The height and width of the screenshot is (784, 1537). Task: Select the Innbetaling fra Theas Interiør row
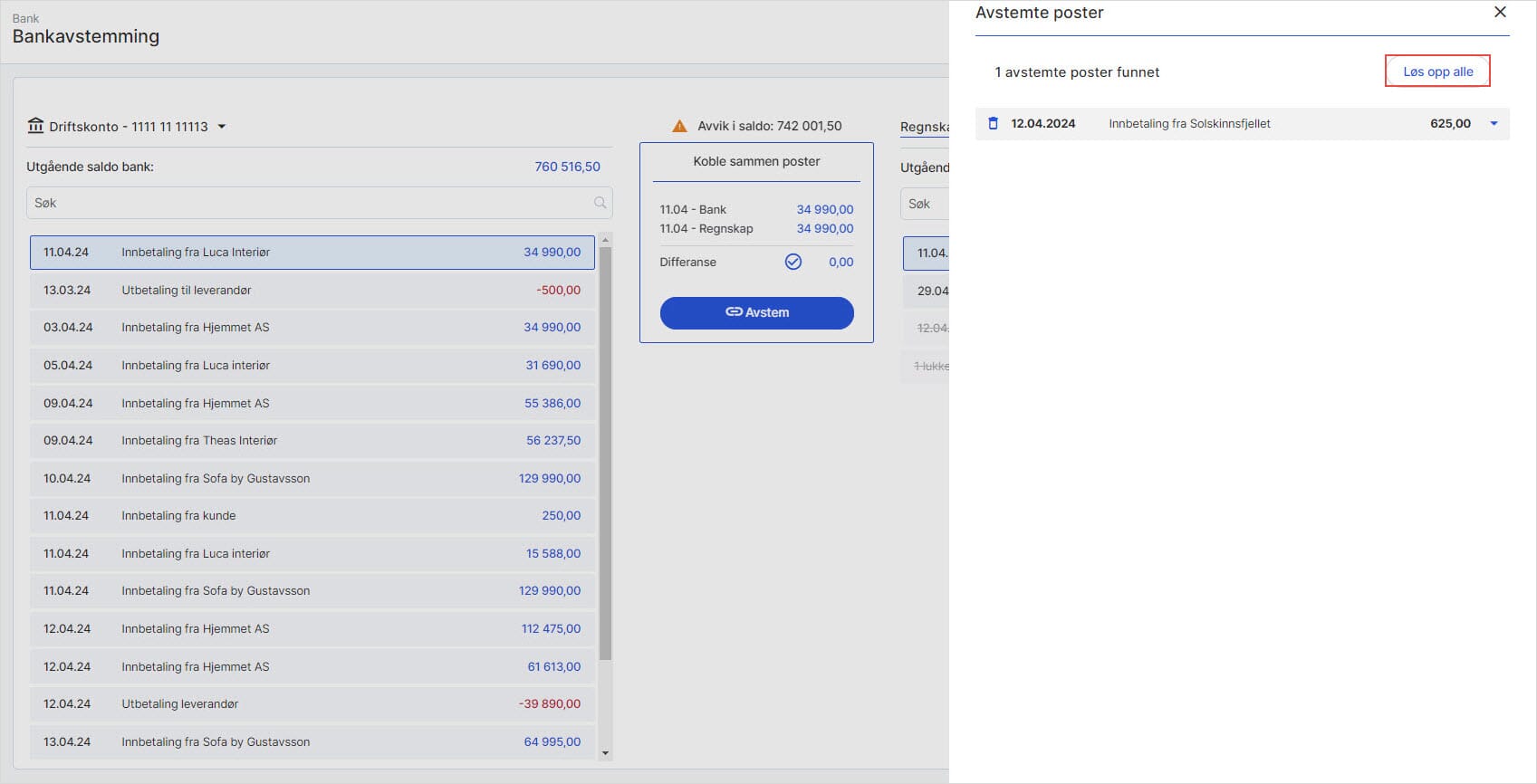click(312, 441)
